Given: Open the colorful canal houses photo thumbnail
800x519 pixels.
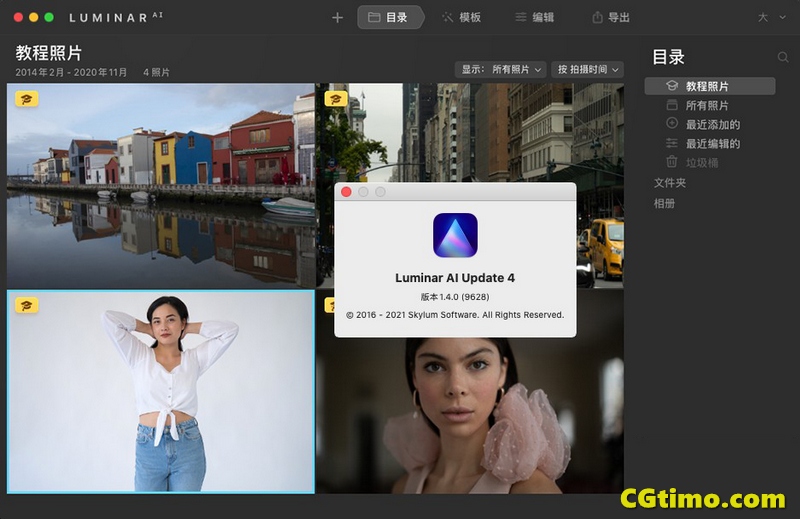Looking at the screenshot, I should [x=161, y=186].
